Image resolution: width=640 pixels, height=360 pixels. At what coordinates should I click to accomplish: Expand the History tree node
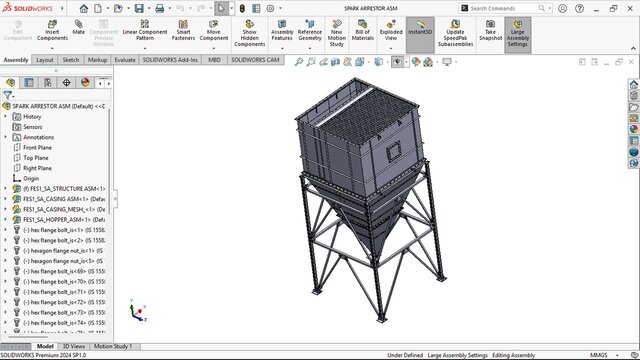(x=5, y=116)
